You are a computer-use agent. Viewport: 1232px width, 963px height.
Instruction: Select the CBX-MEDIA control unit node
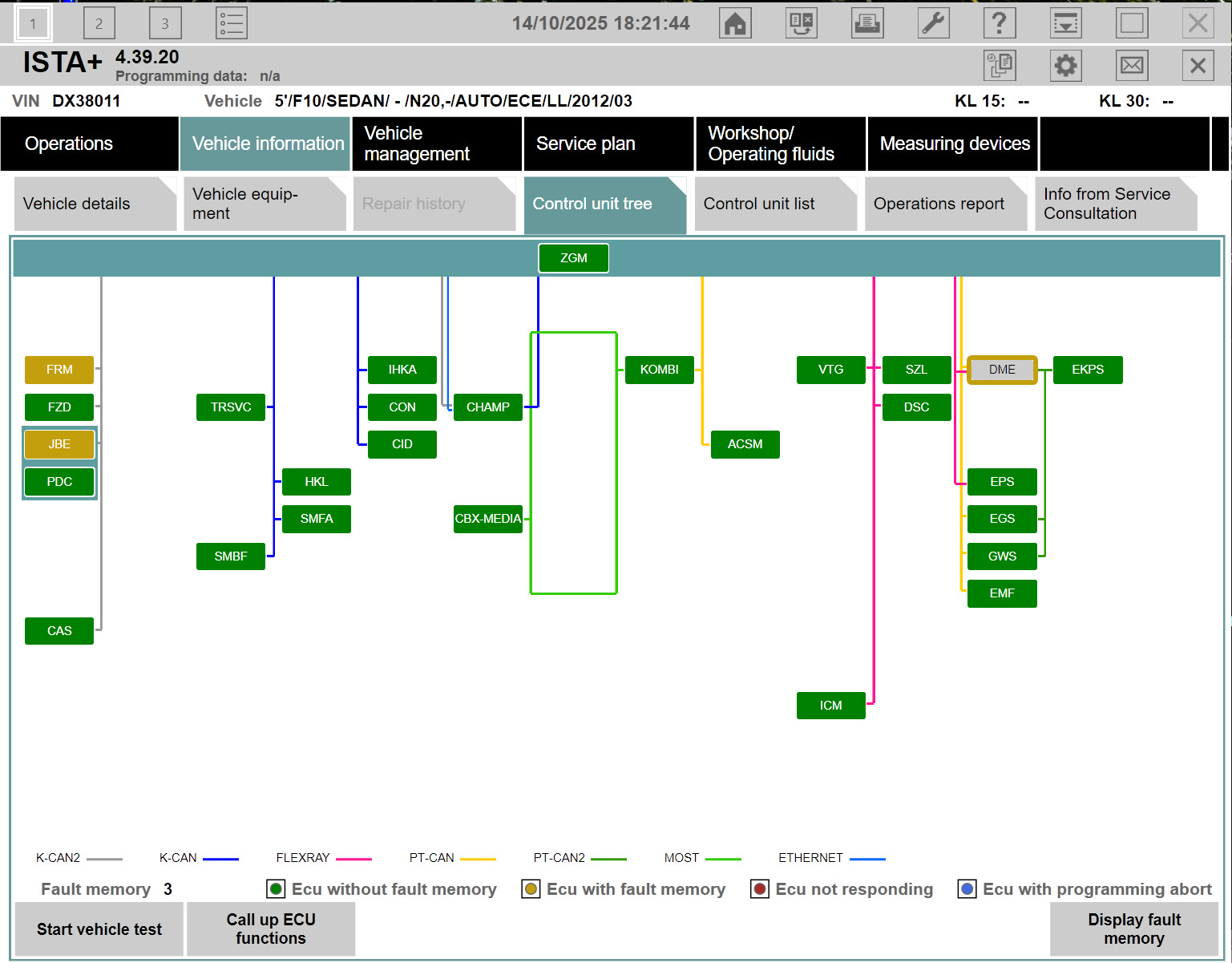click(x=488, y=519)
